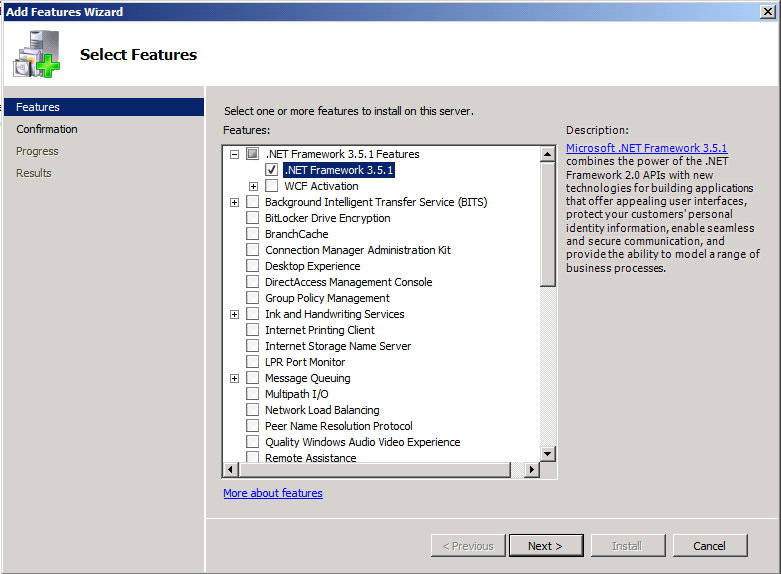Select Desktop Experience row label
The image size is (781, 574).
coord(313,266)
